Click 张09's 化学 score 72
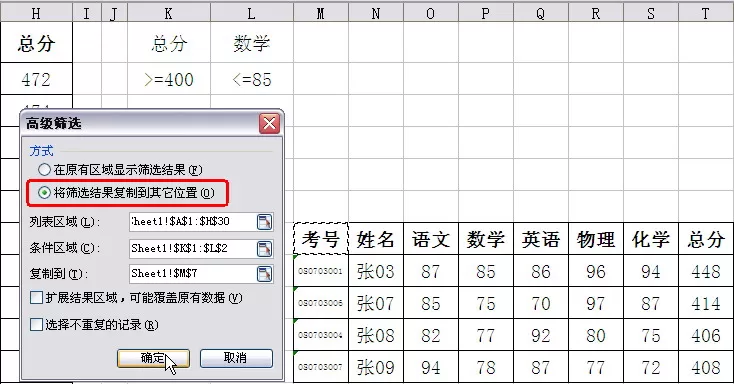Screen dimensions: 734x384 point(651,367)
